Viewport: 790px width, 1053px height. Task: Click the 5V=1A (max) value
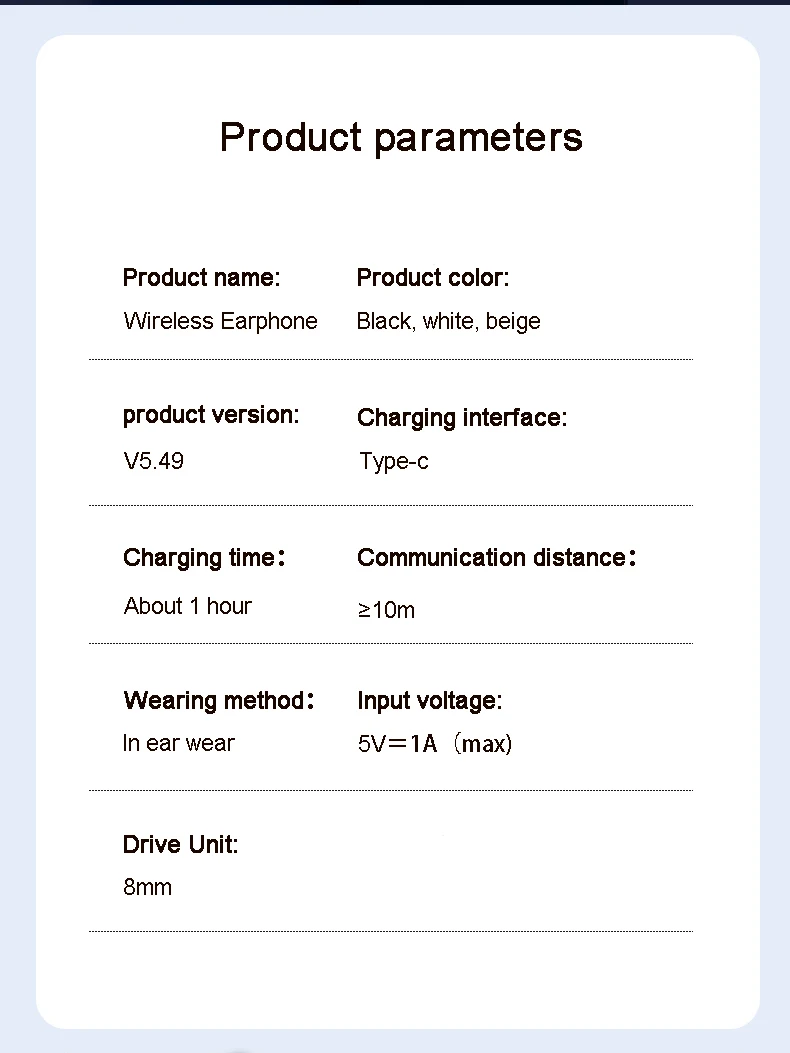435,744
